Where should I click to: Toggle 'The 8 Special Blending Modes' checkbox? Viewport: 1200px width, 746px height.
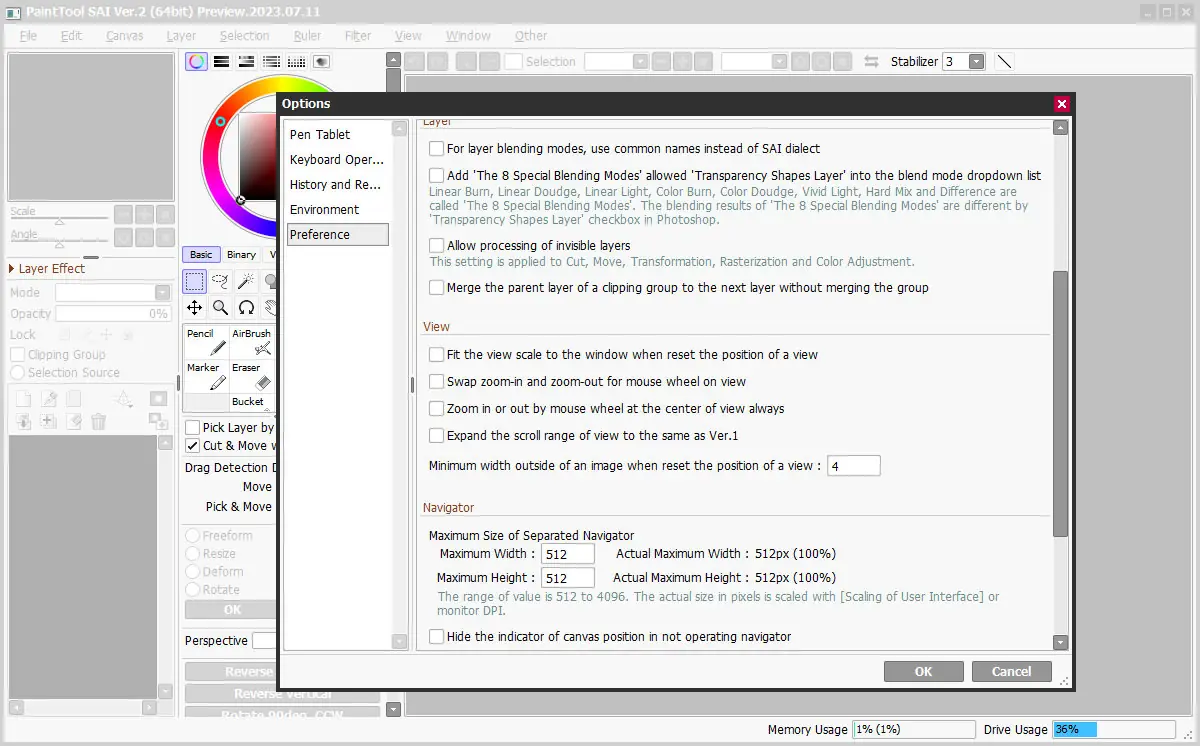click(x=436, y=175)
